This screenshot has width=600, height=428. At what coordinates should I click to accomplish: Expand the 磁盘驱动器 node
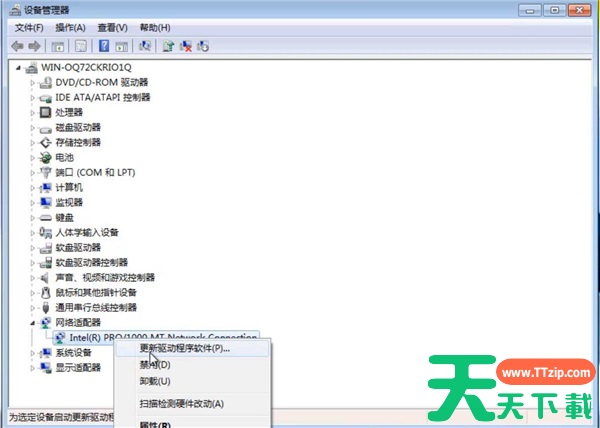pyautogui.click(x=33, y=128)
